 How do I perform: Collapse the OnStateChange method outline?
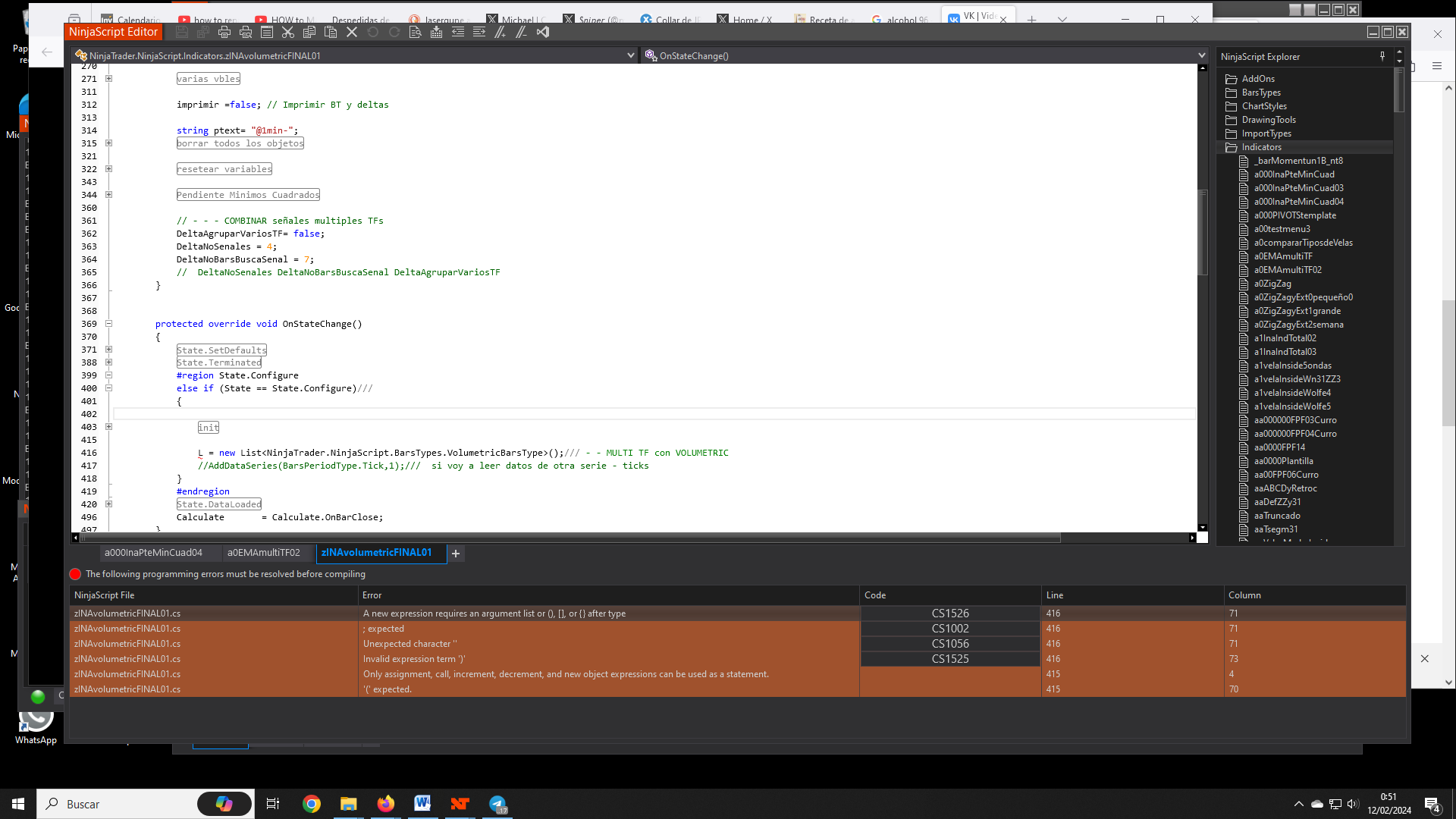coord(109,324)
